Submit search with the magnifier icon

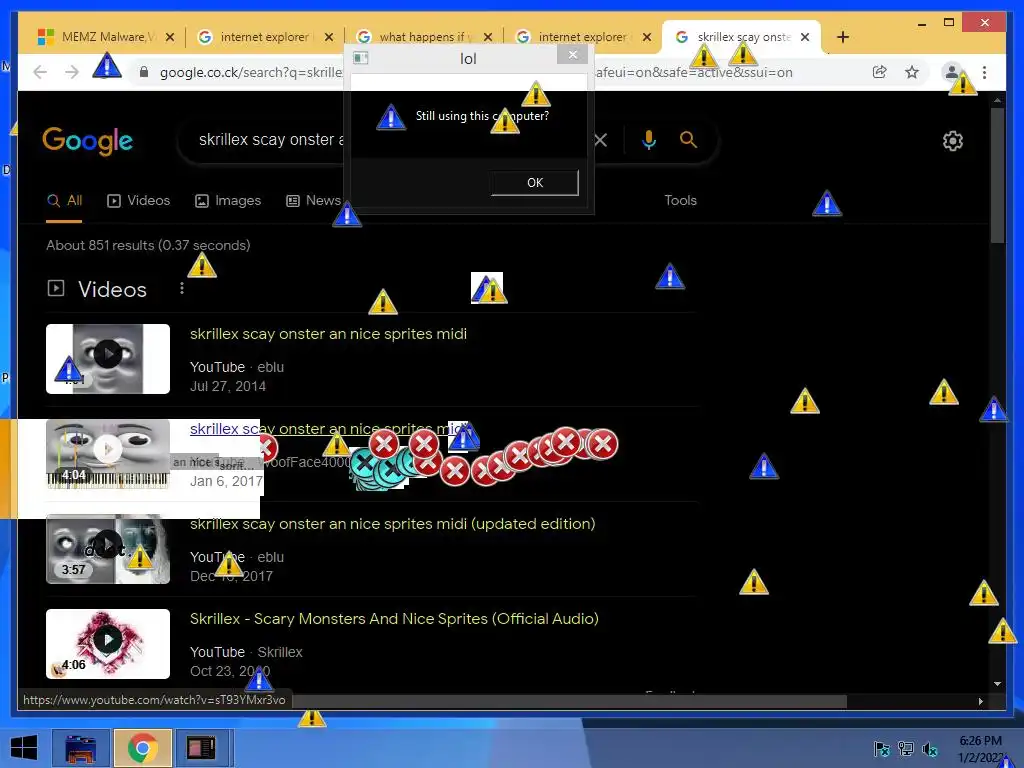(x=688, y=139)
